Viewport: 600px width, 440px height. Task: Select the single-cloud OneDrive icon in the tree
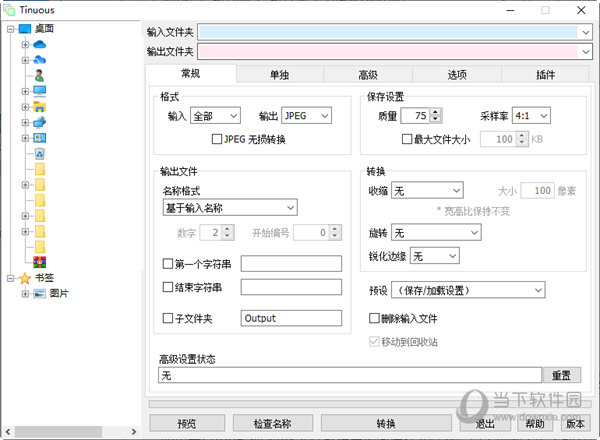(40, 44)
